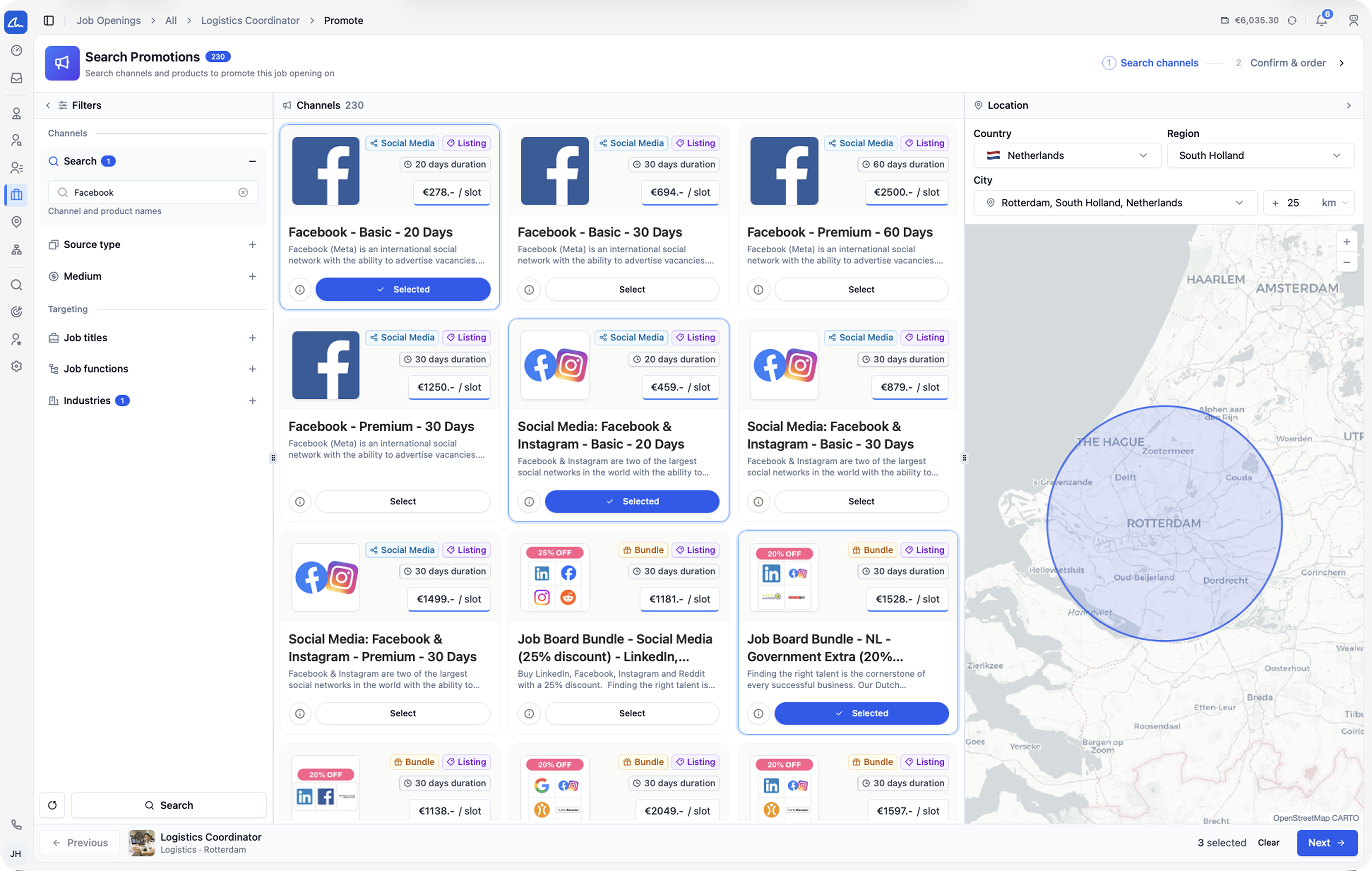The image size is (1372, 871).
Task: Deselect Job Board Bundle - NL Government Extra
Action: (x=861, y=714)
